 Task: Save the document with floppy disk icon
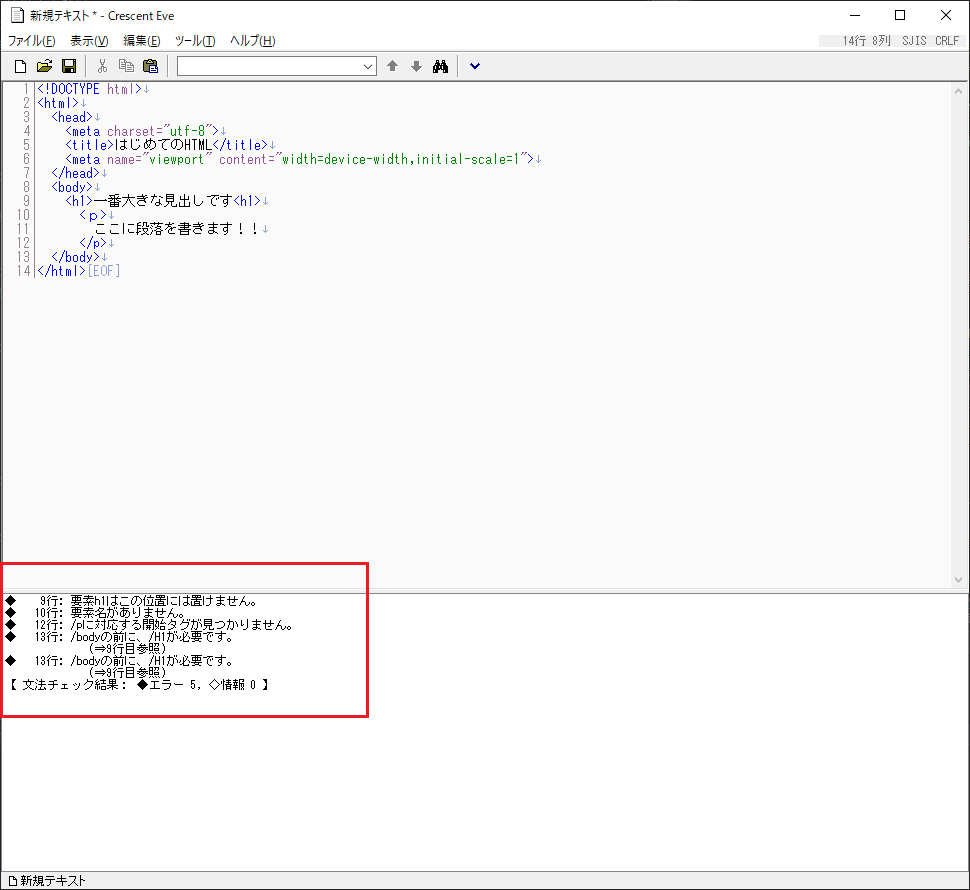point(69,66)
